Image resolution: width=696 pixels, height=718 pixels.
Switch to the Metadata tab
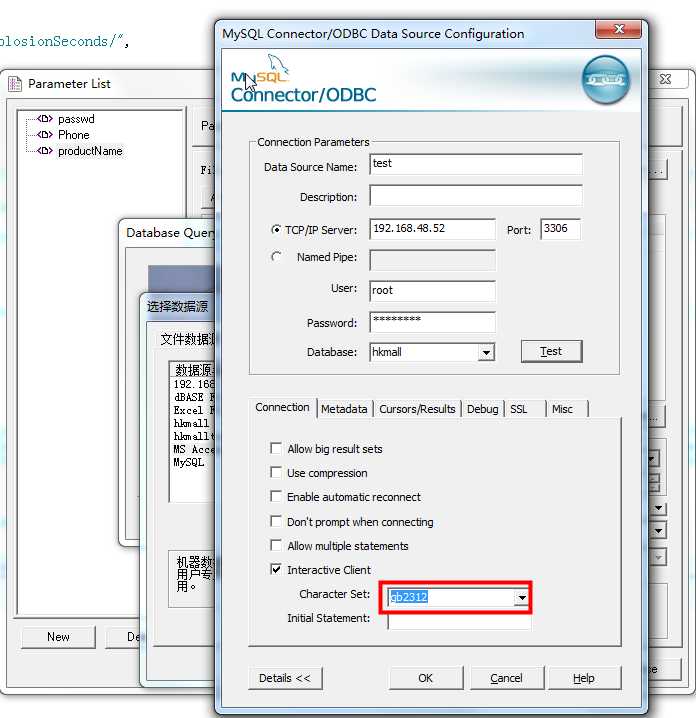[344, 409]
